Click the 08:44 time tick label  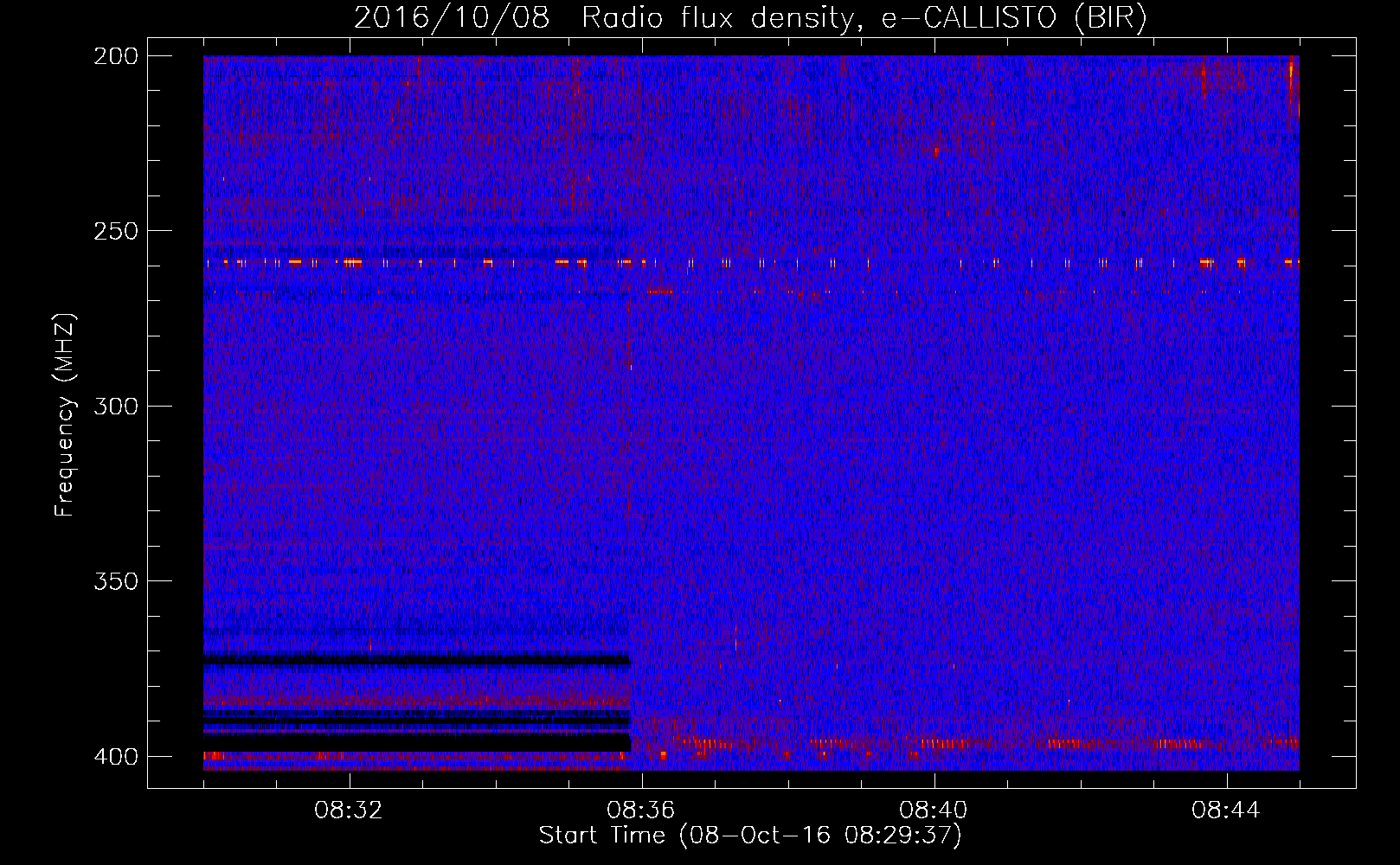[1226, 811]
